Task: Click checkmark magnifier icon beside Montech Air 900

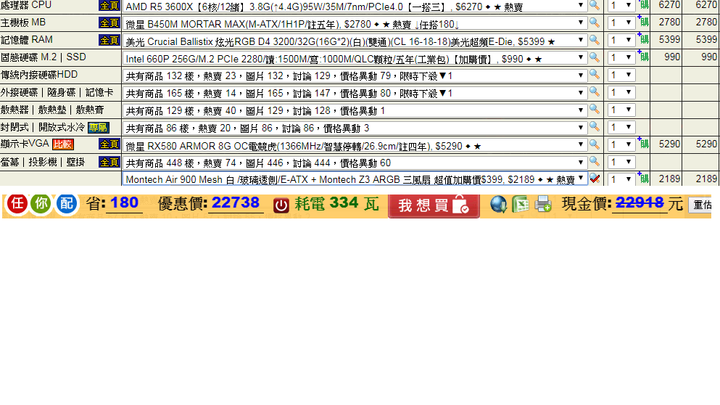Action: coord(595,179)
